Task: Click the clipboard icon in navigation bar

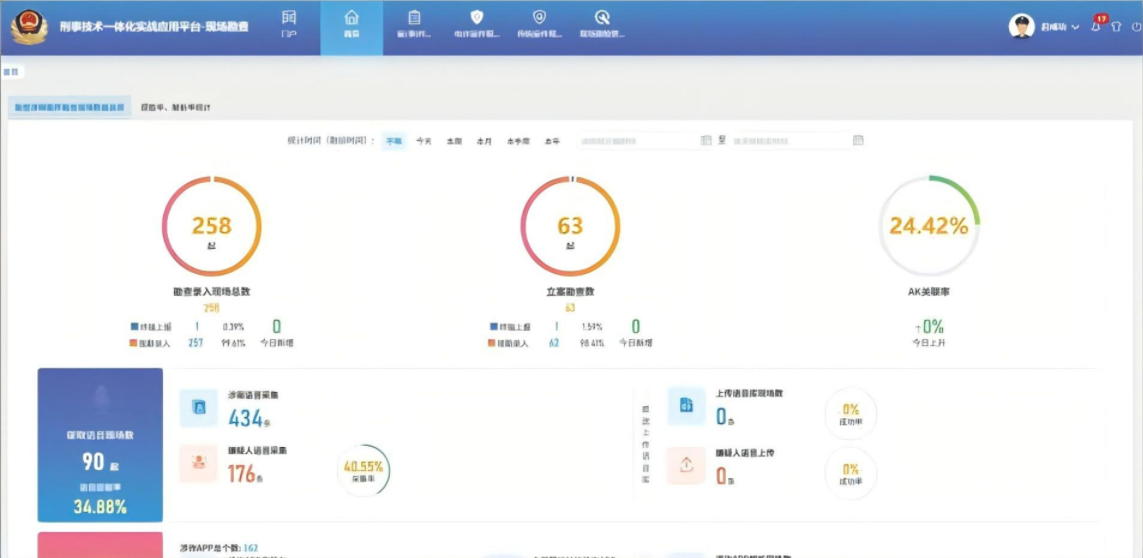Action: pyautogui.click(x=414, y=23)
